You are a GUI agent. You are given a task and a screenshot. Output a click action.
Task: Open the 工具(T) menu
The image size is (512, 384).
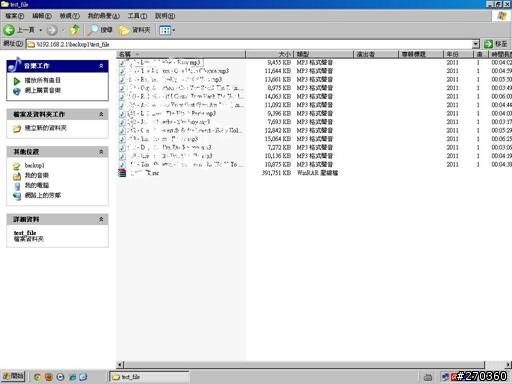click(137, 16)
